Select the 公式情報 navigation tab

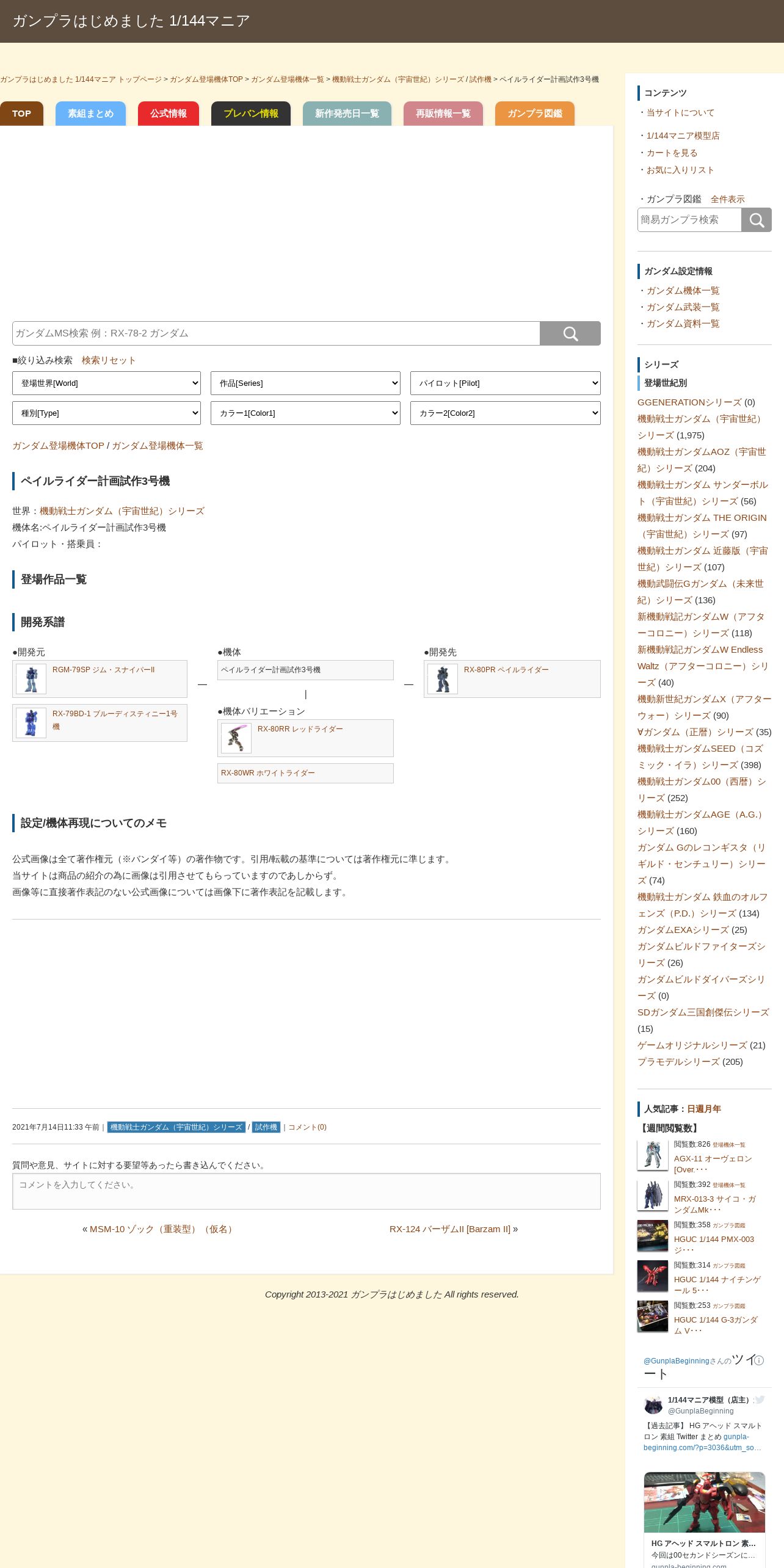point(169,114)
